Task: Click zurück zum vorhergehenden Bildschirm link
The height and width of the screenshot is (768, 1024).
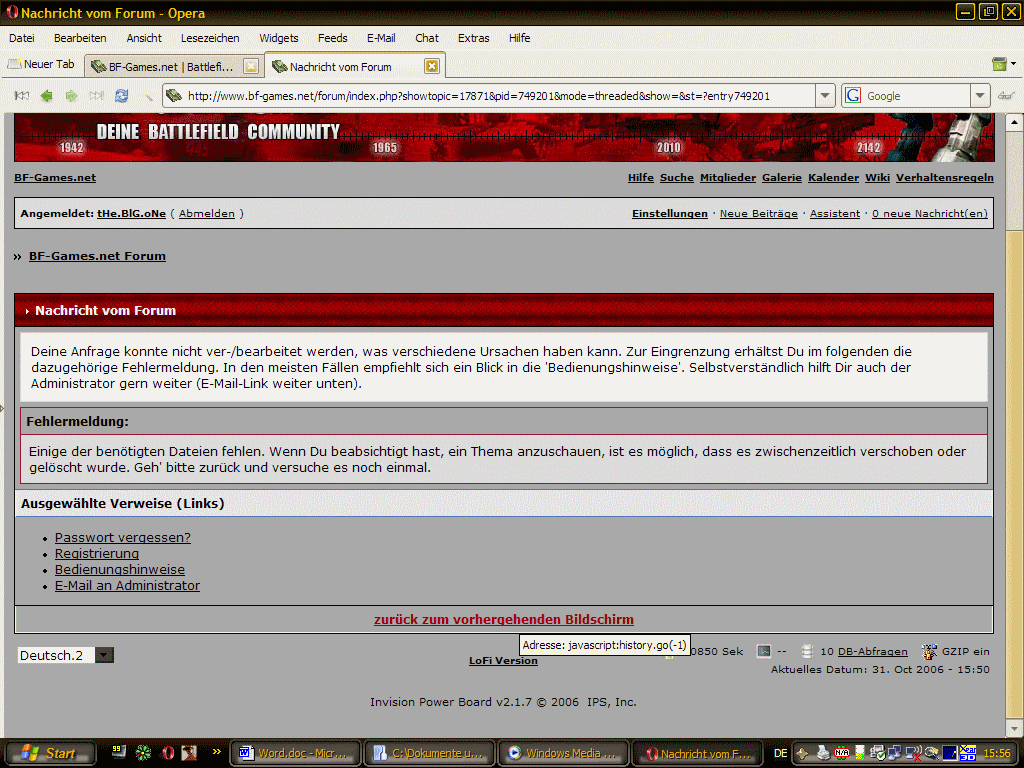Action: (504, 620)
